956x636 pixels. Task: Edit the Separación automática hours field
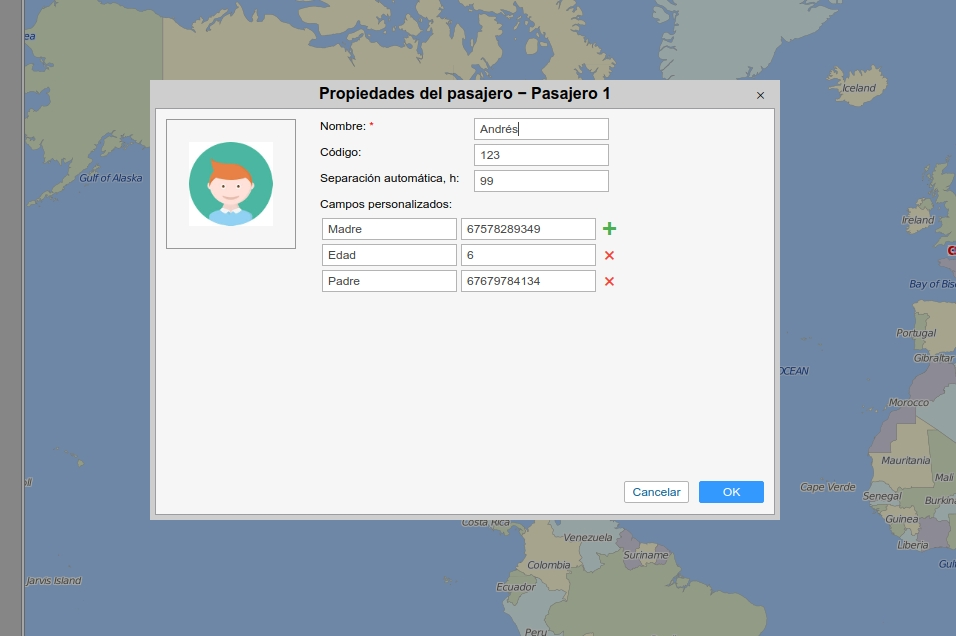[540, 181]
